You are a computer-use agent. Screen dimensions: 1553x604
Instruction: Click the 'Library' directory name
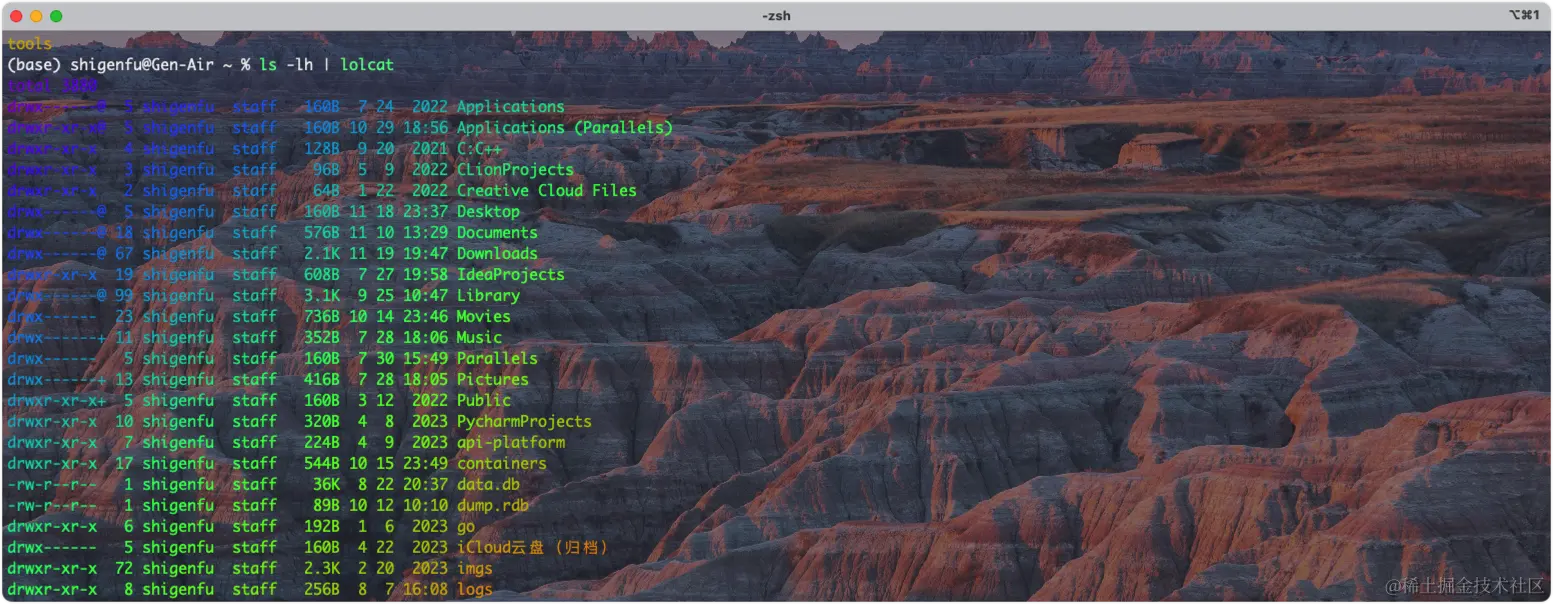(x=488, y=296)
